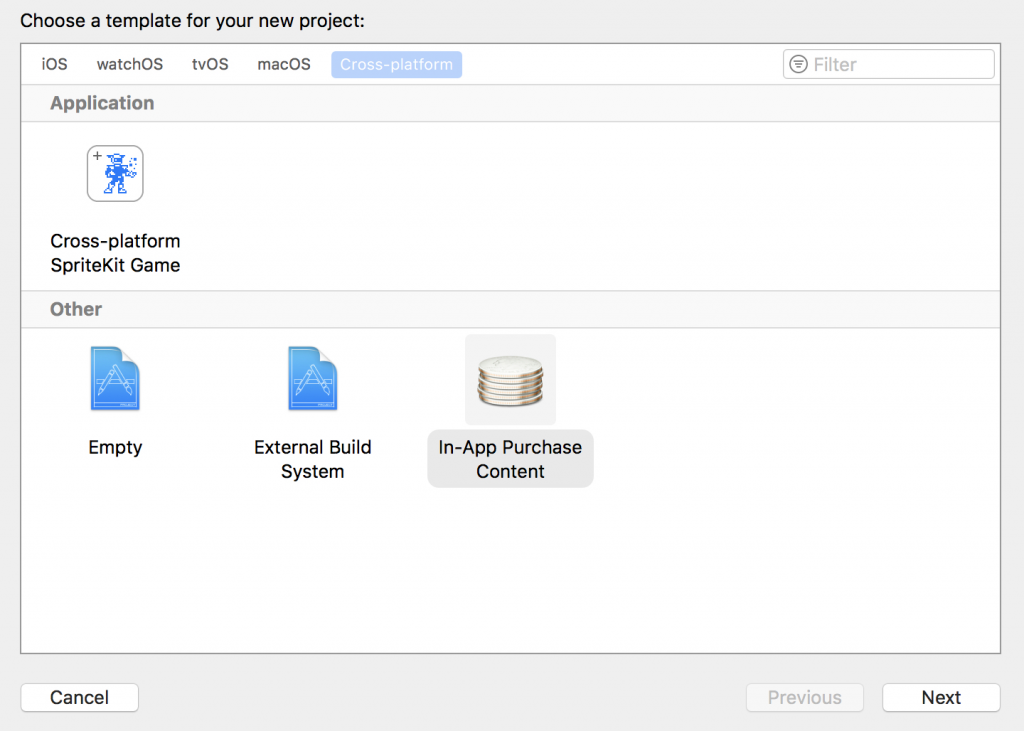Cancel the new project dialog
The image size is (1024, 731).
(x=80, y=697)
